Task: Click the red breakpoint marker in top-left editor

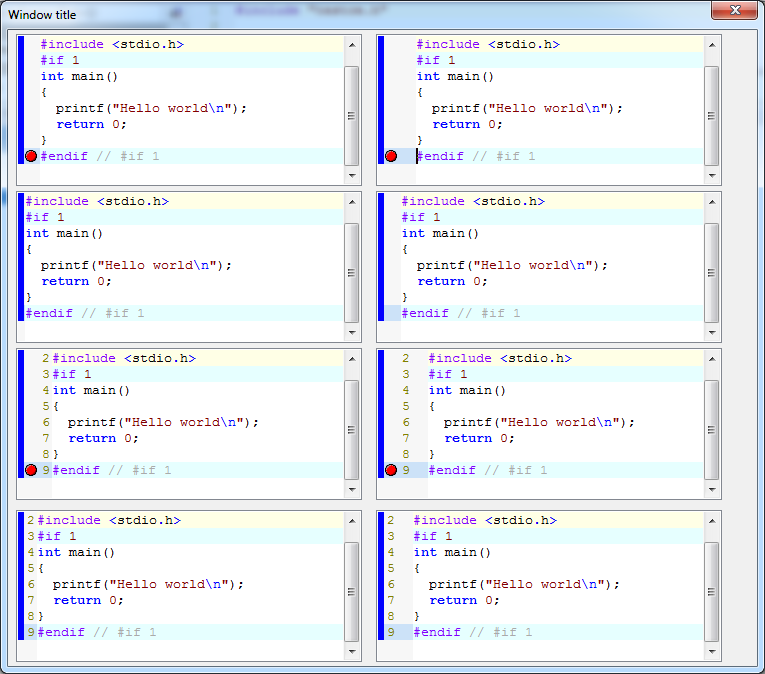Action: click(x=30, y=156)
